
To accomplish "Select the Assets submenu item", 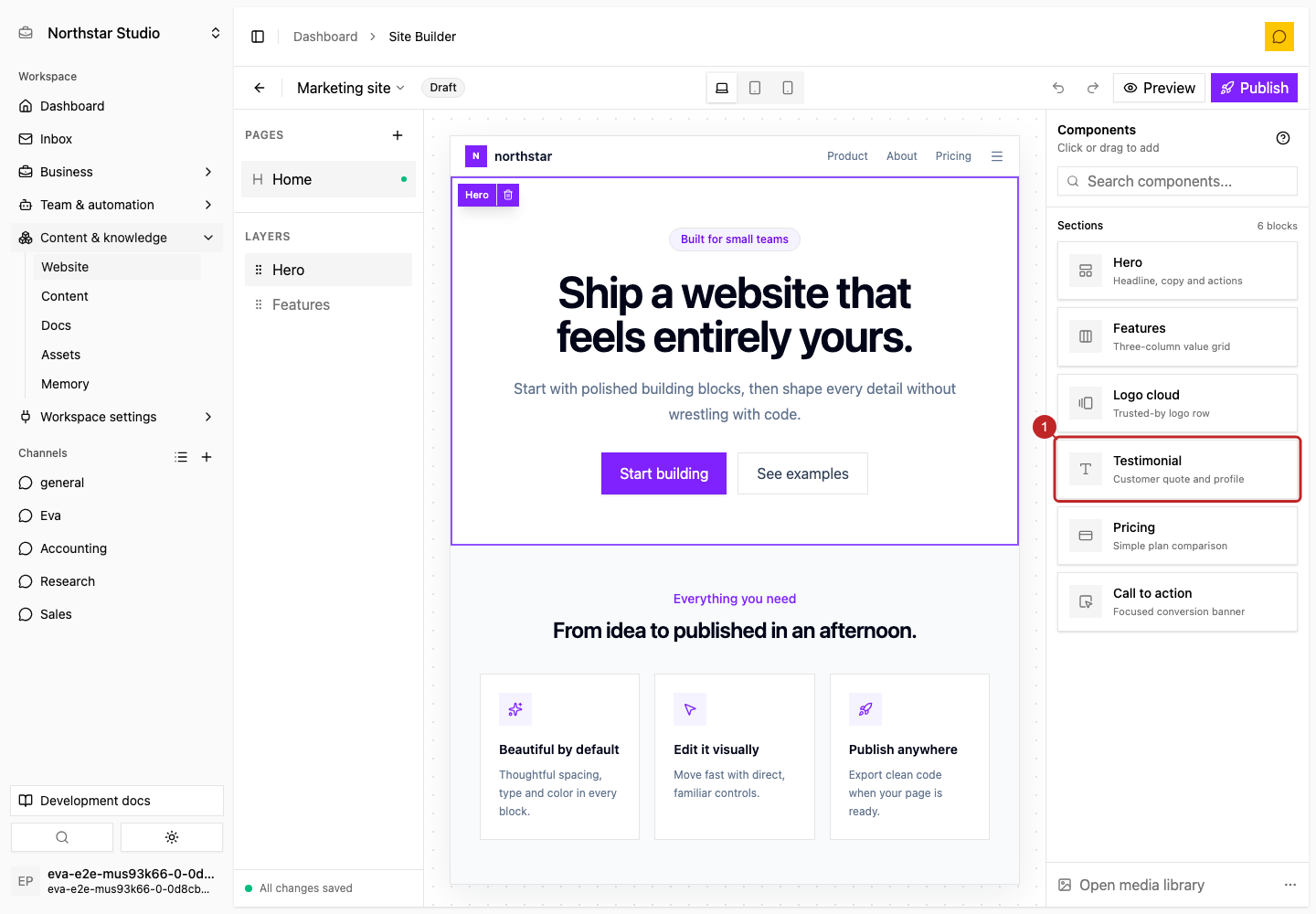I will [117, 355].
